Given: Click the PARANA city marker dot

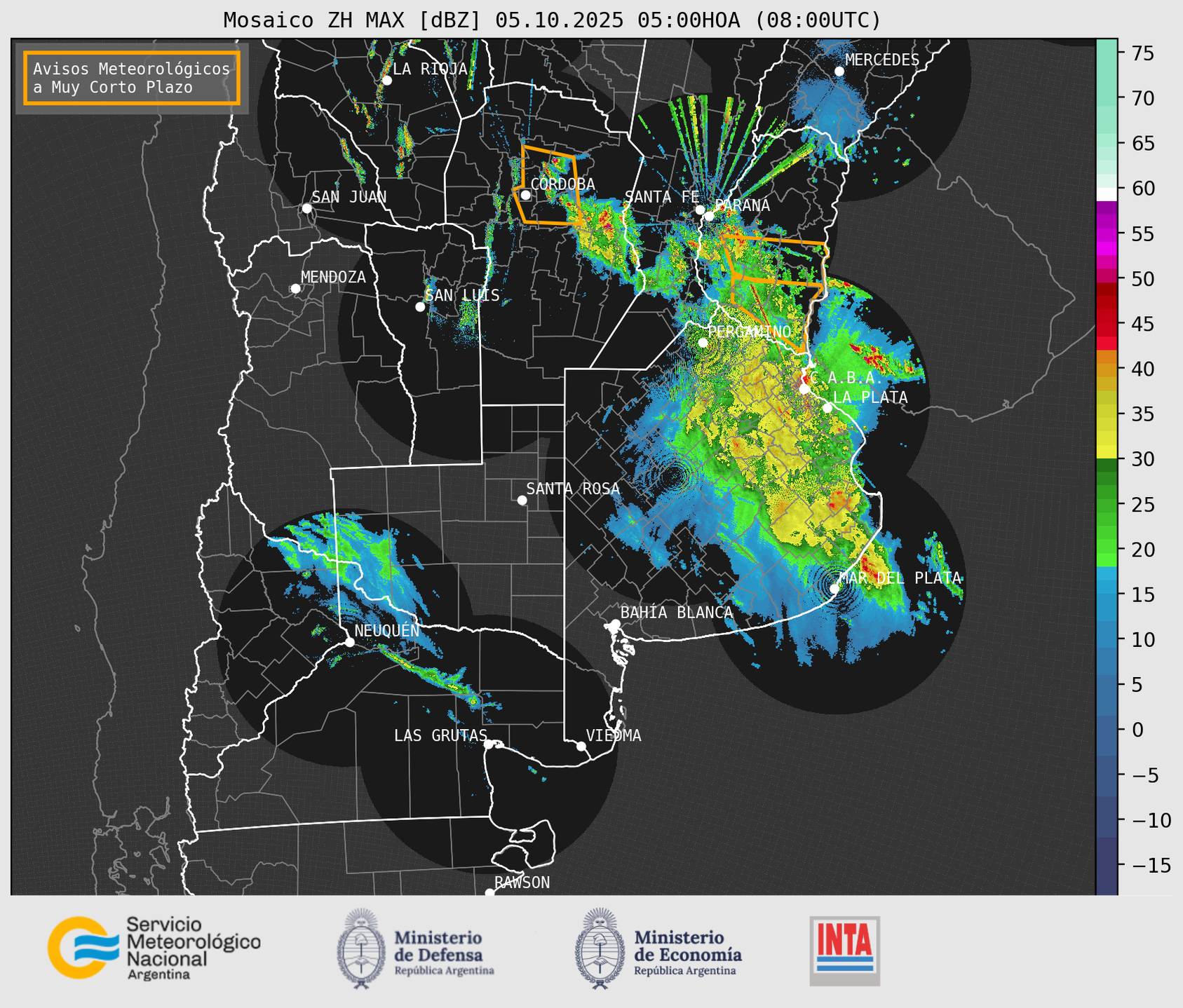Looking at the screenshot, I should pyautogui.click(x=709, y=216).
